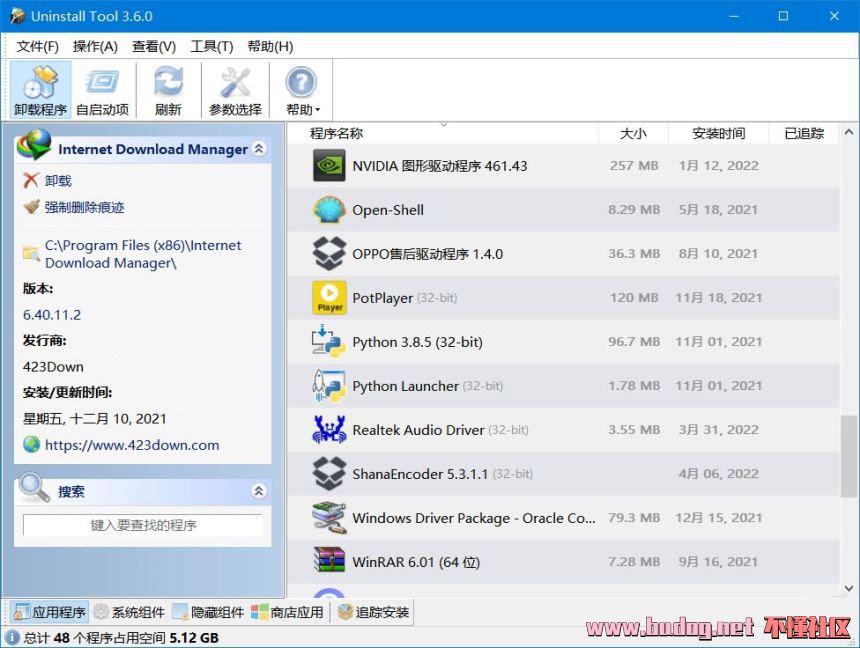Open the 文件(F) menu
Image resolution: width=860 pixels, height=648 pixels.
click(x=37, y=47)
